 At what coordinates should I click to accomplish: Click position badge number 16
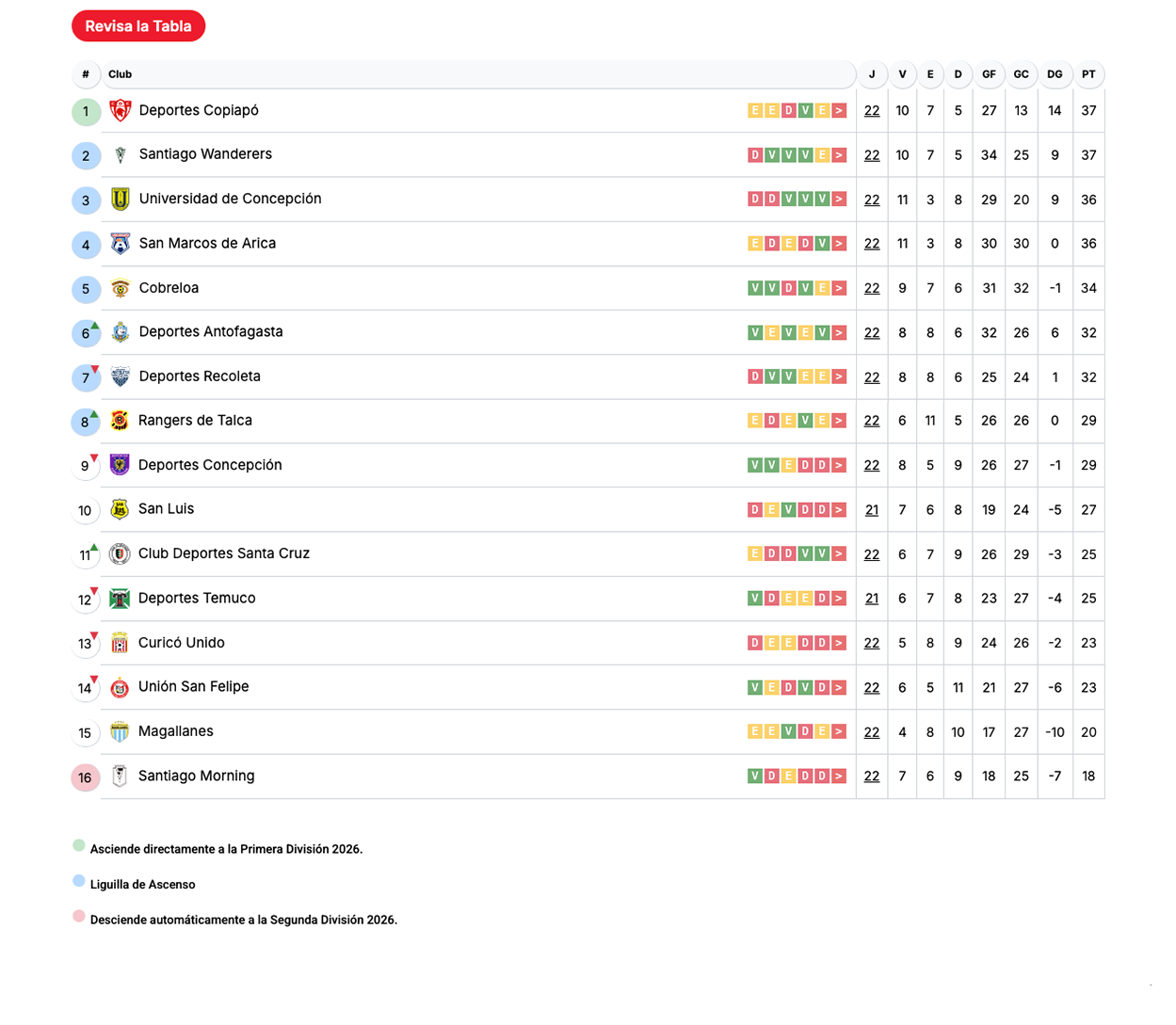coord(86,777)
